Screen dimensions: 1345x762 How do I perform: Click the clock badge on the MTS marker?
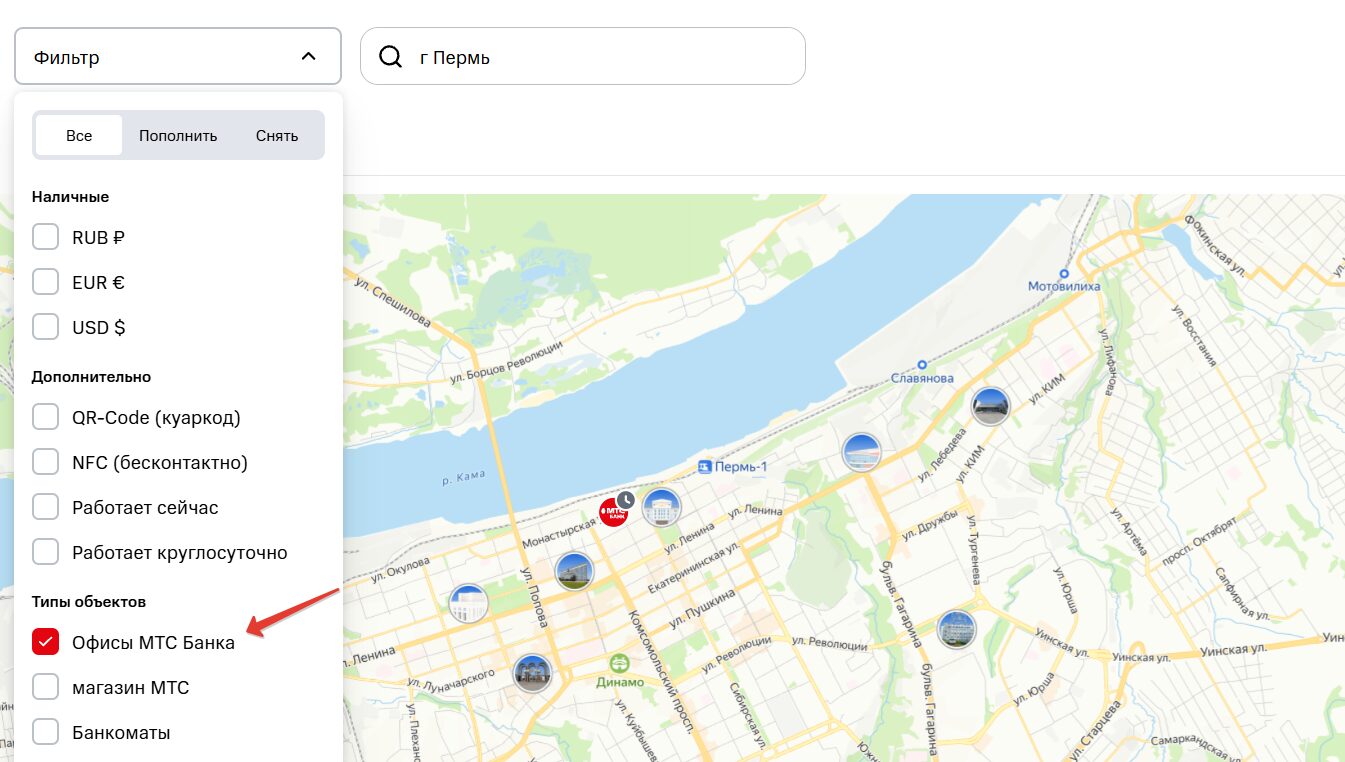(x=626, y=499)
